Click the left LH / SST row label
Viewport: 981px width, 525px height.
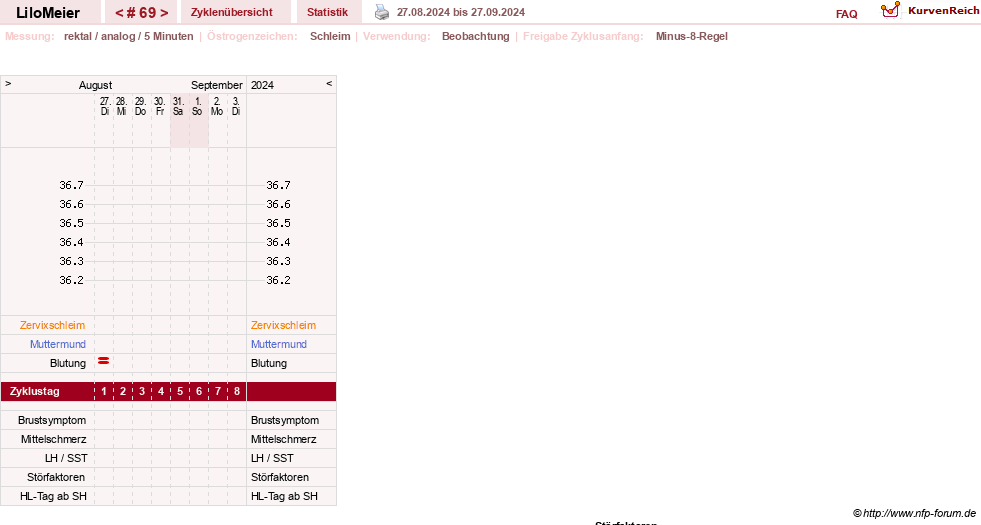66,459
